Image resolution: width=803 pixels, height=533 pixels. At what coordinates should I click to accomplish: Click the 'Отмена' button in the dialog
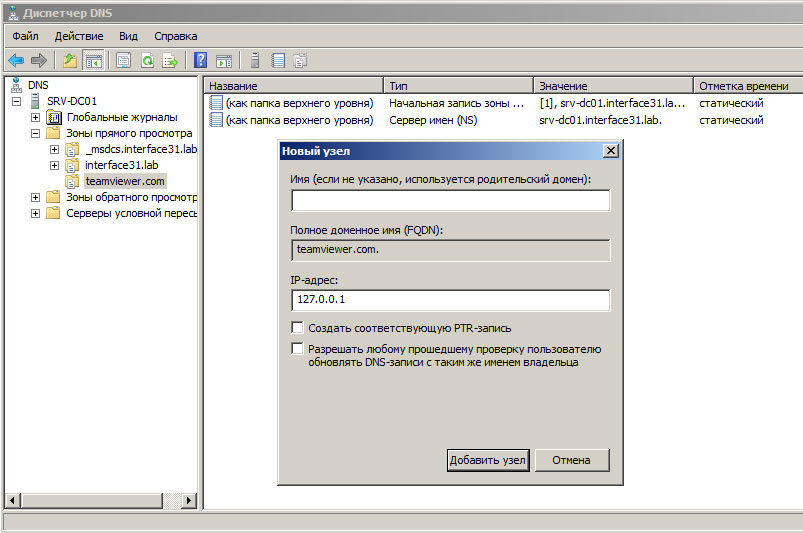click(571, 460)
